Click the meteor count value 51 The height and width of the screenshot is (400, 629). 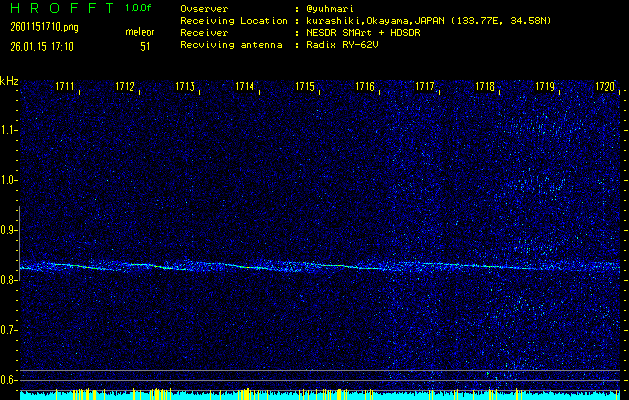click(145, 45)
